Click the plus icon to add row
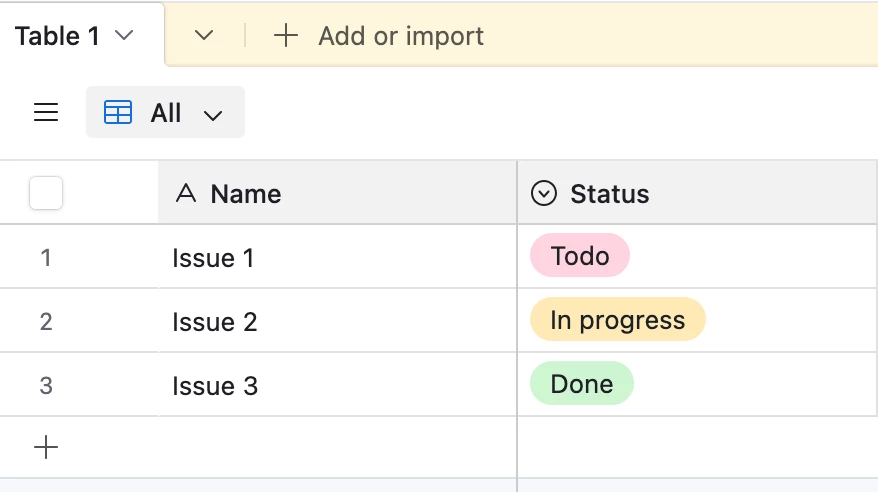Screen dimensions: 878x492 pos(46,447)
